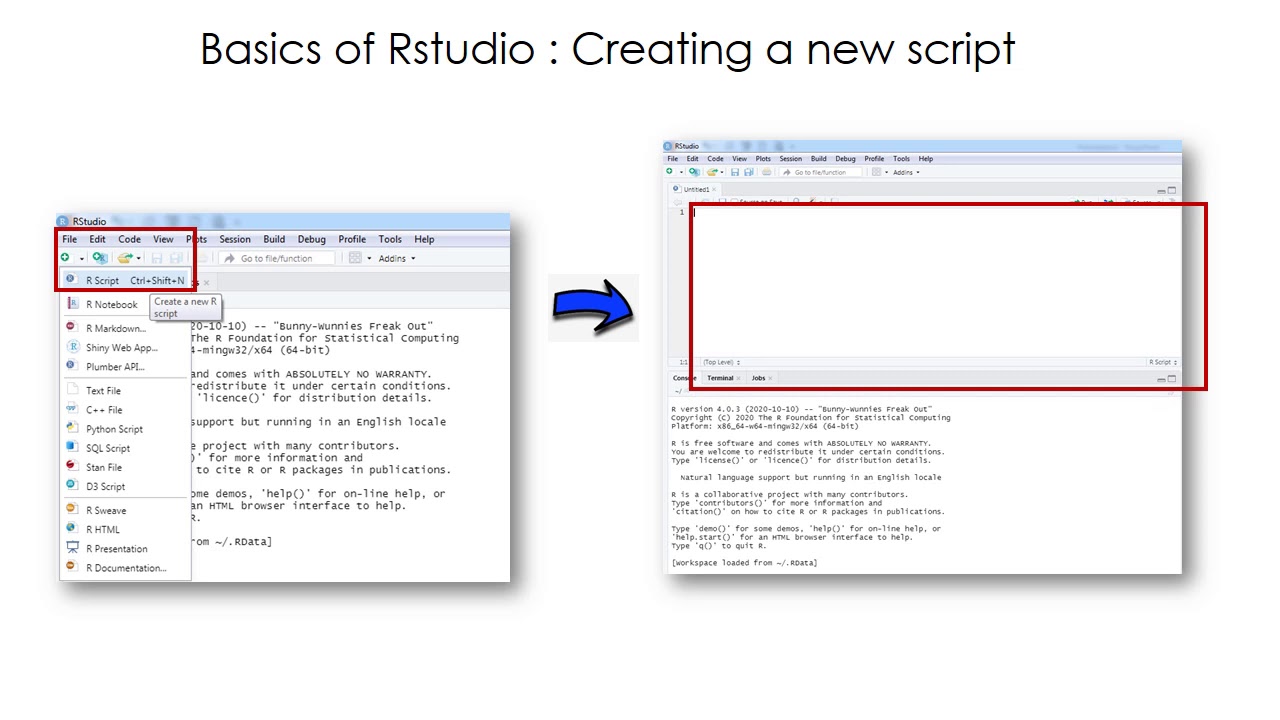Screen dimensions: 1280x720
Task: Click the R Presentation icon
Action: (x=72, y=548)
